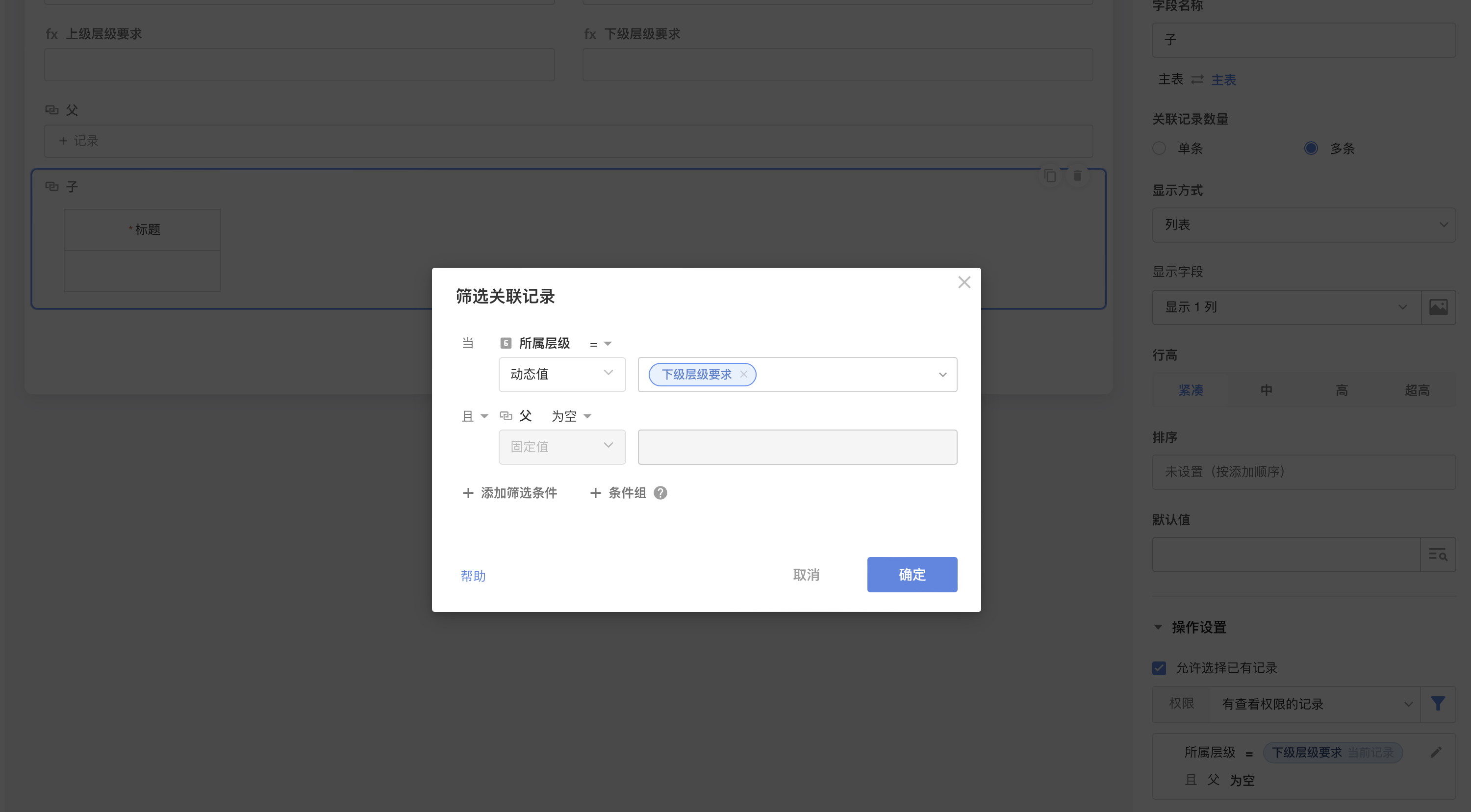
Task: Click the help icon next to 条件组
Action: (x=660, y=493)
